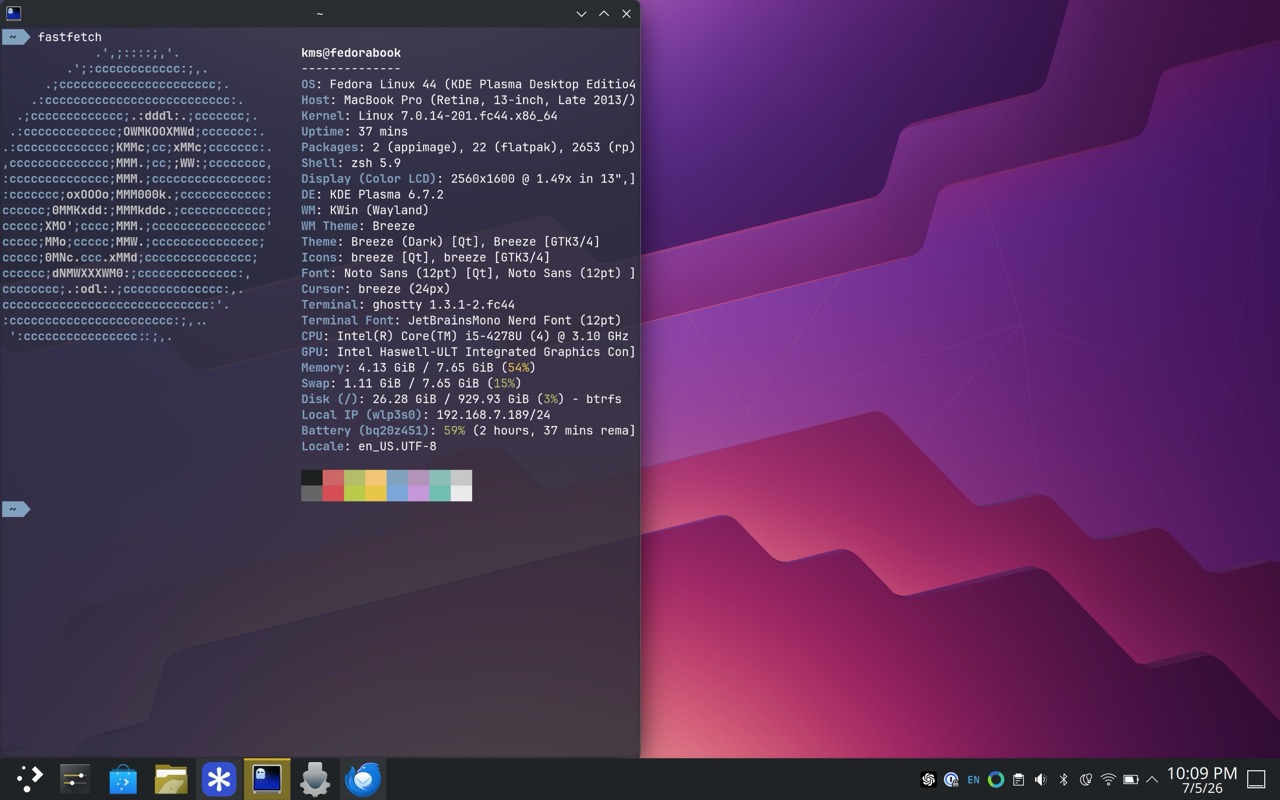
Task: Click the 'DE: KDE Plasma 6.7.2' line
Action: click(372, 195)
